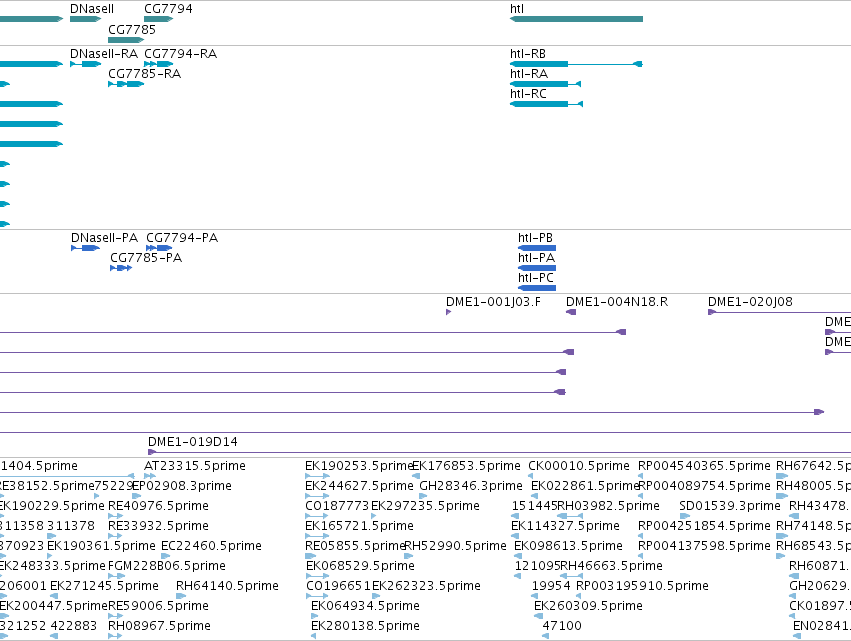Click the DNaseII gene feature

pos(86,19)
